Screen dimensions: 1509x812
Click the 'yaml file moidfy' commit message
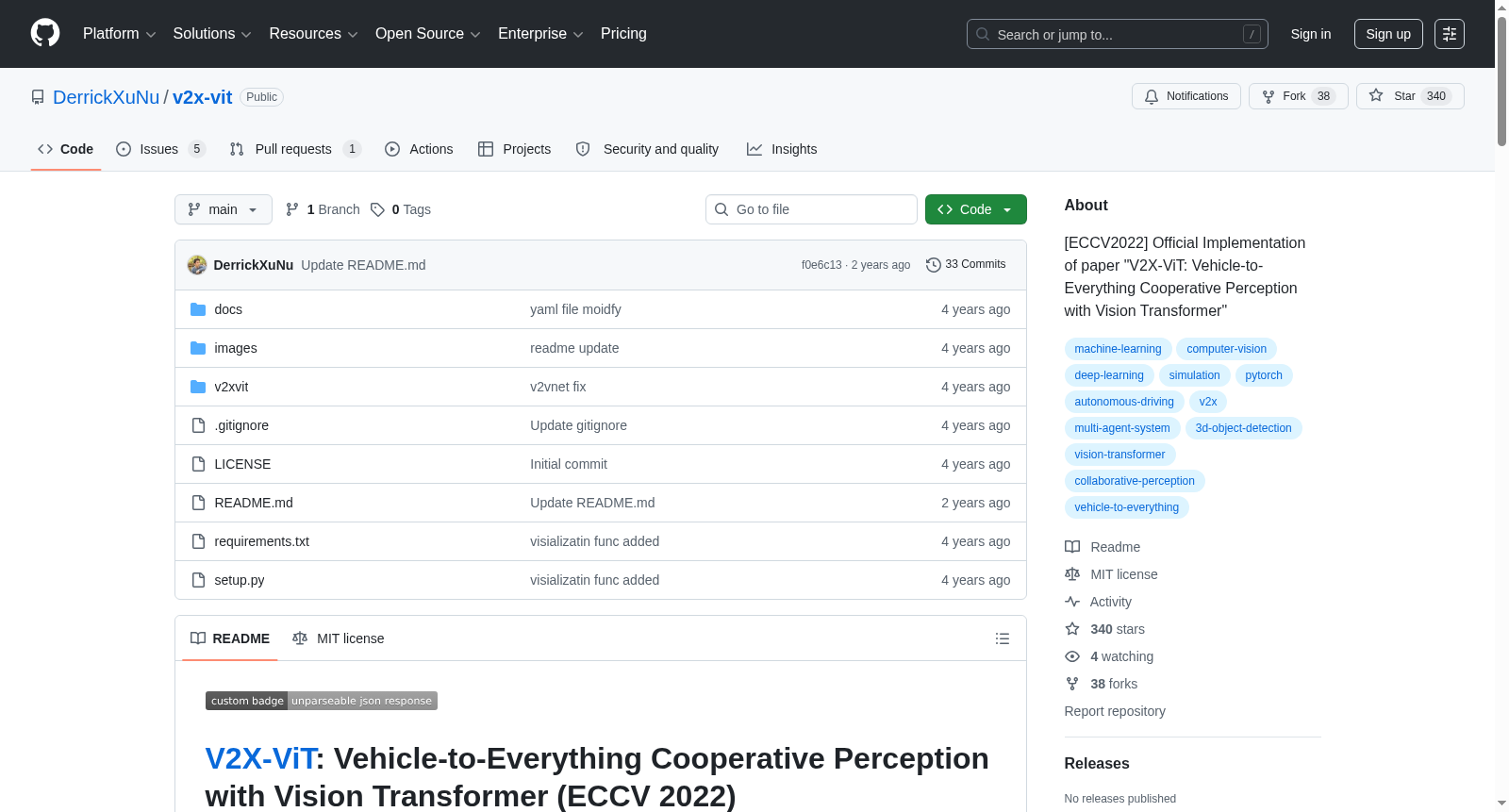[x=575, y=309]
